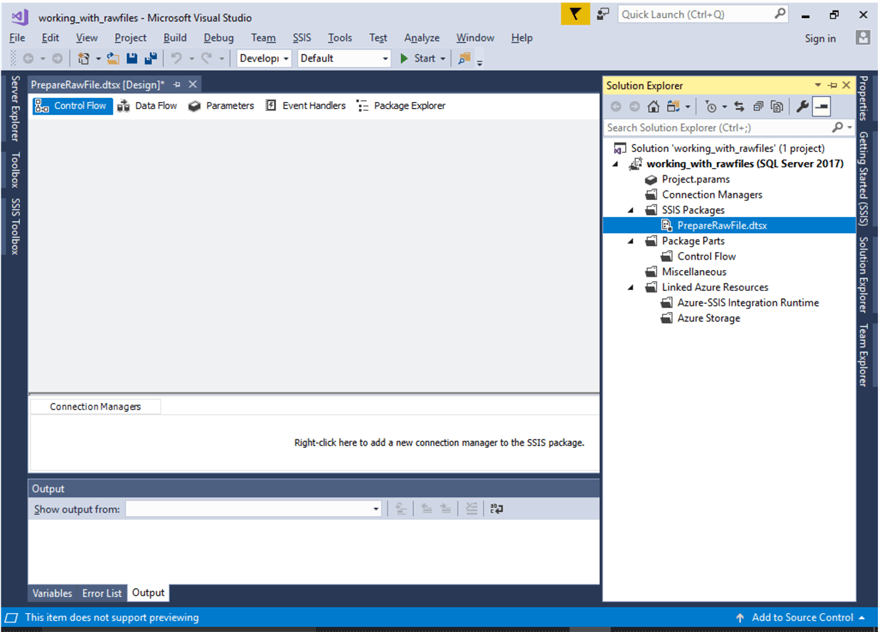Image resolution: width=880 pixels, height=632 pixels.
Task: Click the feedback icon beside Quick Launch
Action: pyautogui.click(x=603, y=14)
